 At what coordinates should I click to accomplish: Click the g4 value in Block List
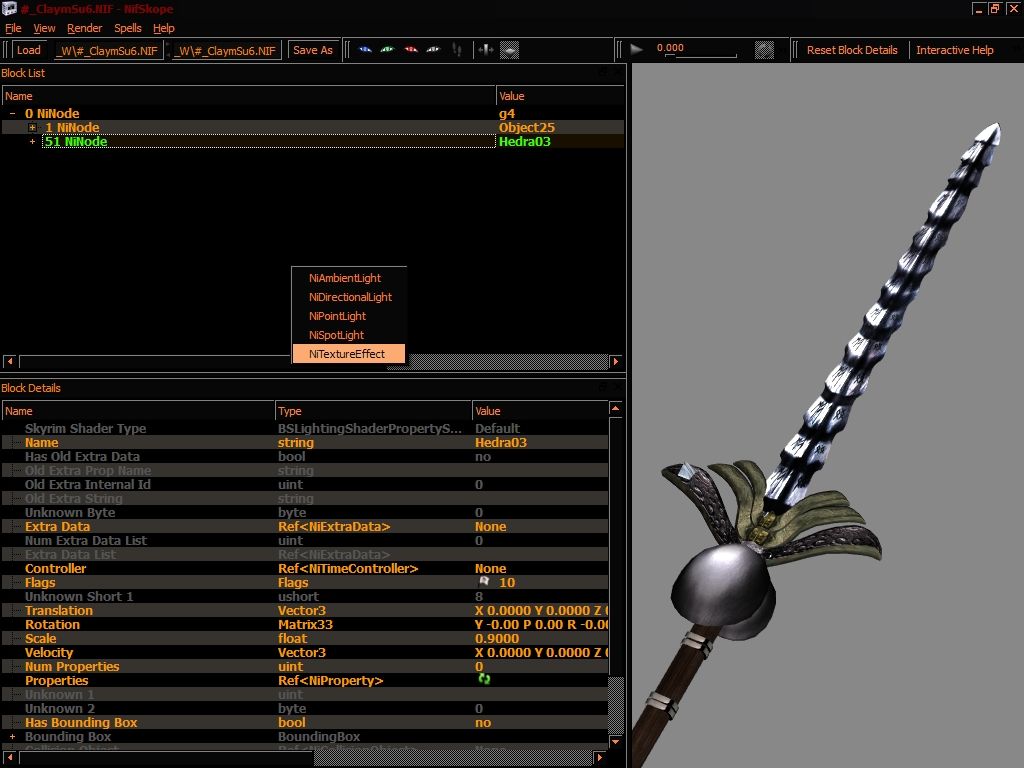[x=507, y=114]
